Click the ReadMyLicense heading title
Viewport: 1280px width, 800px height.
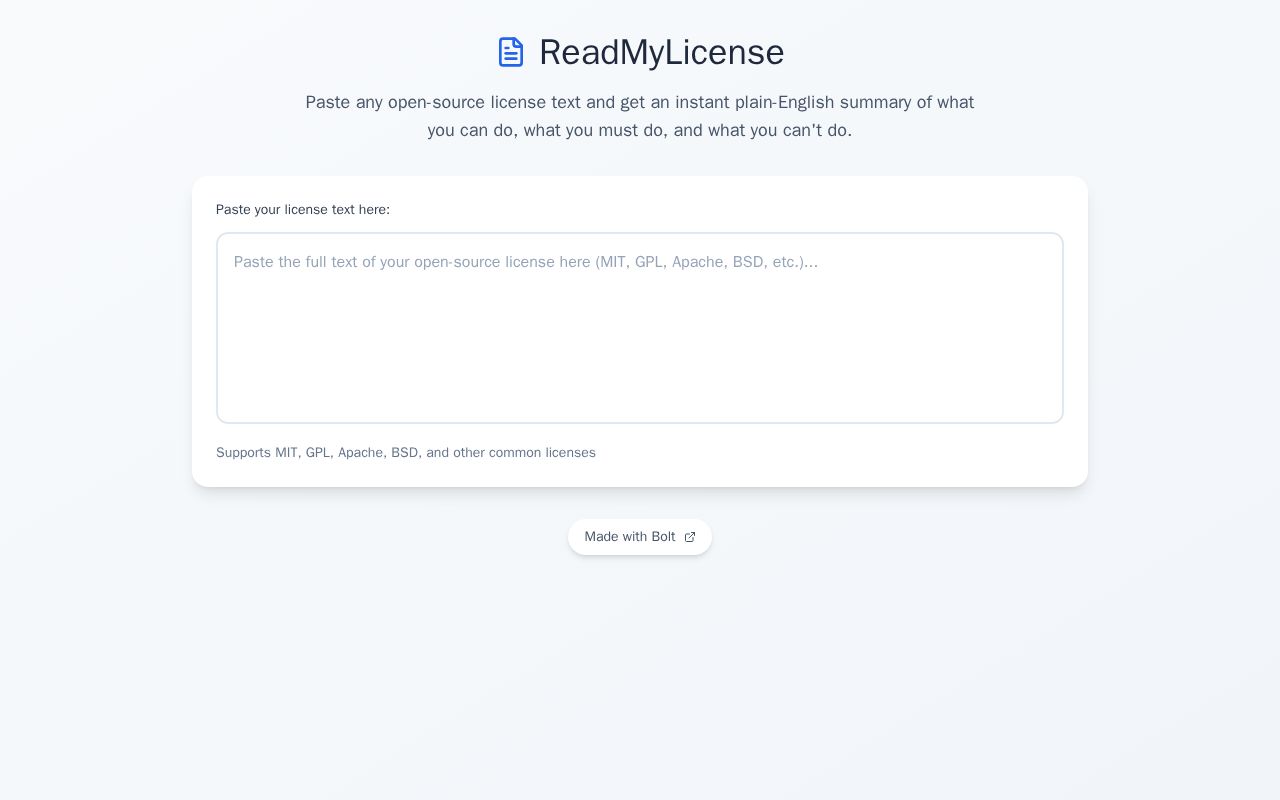tap(661, 52)
